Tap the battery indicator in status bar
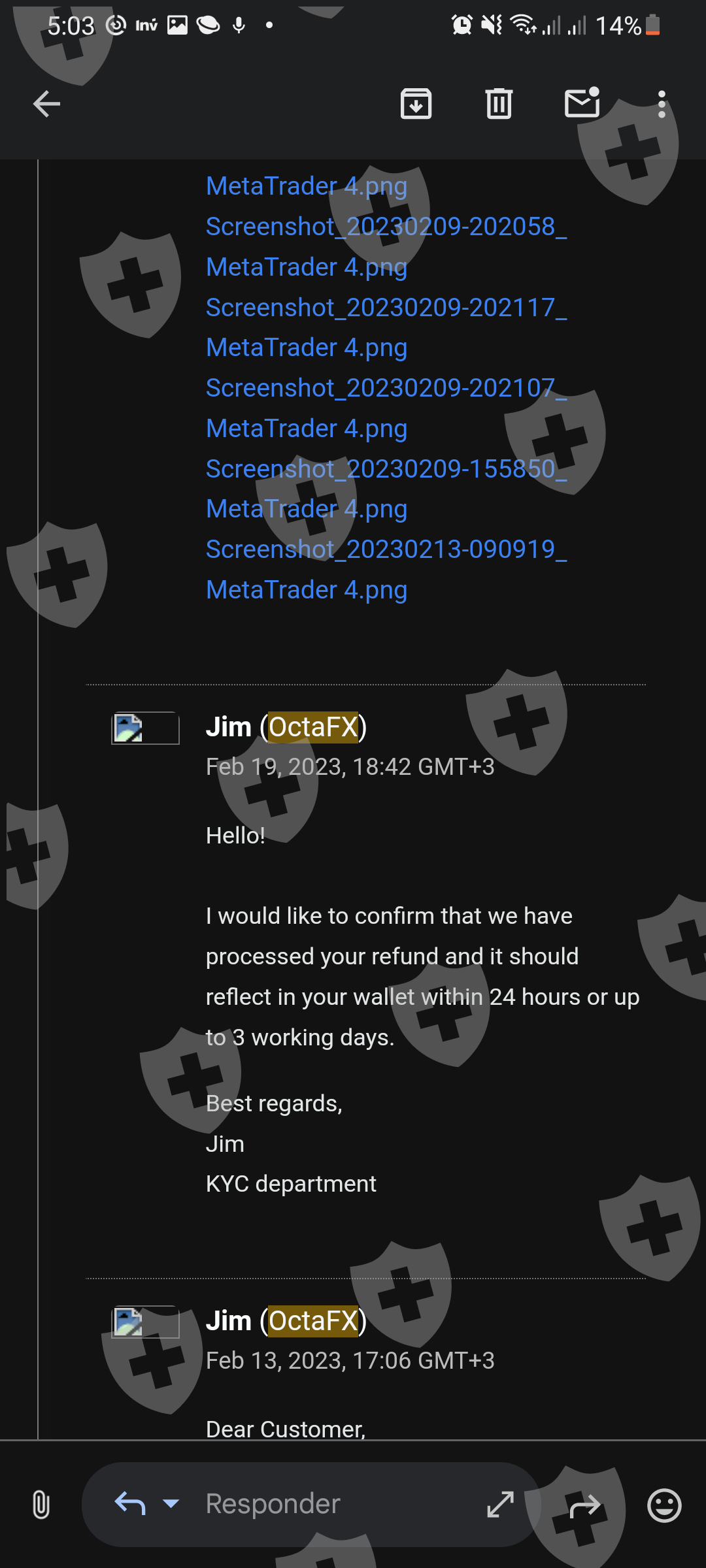The height and width of the screenshot is (1568, 706). [x=652, y=25]
